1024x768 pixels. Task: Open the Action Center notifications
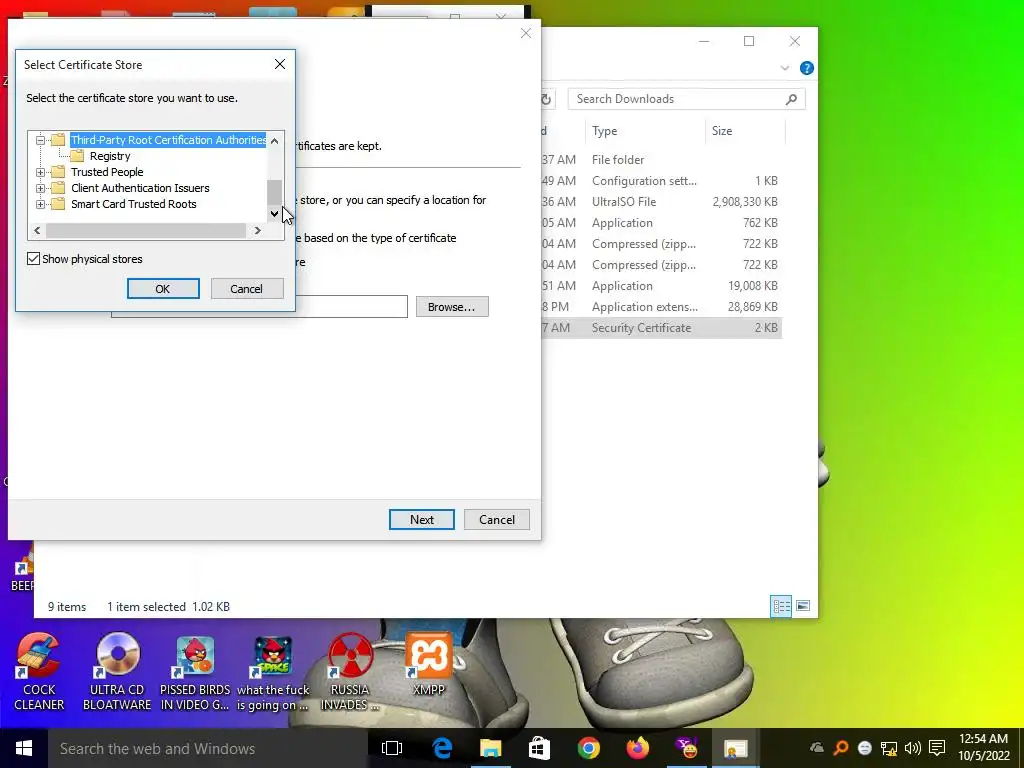937,748
